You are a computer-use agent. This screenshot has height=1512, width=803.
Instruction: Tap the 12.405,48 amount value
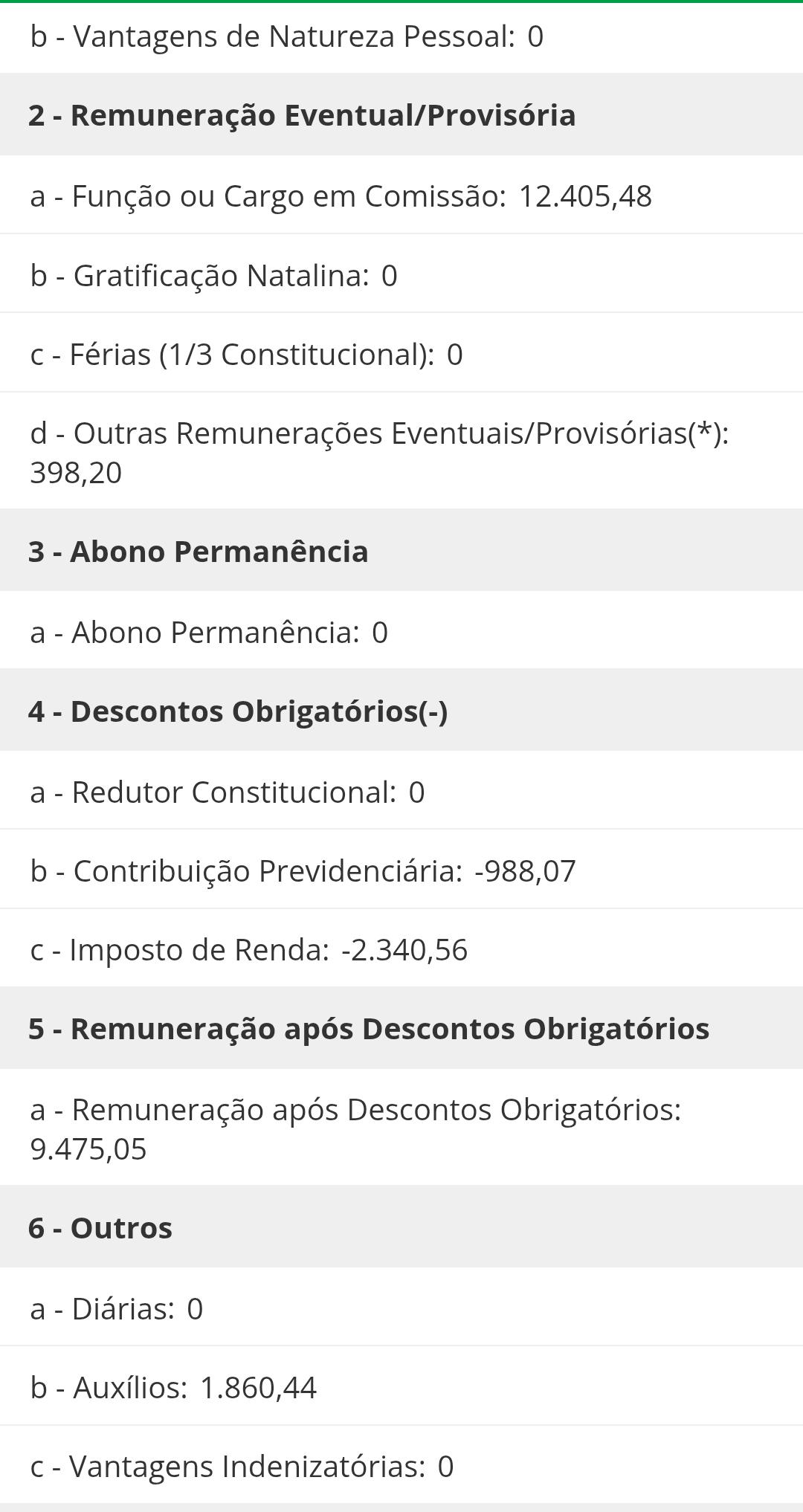click(585, 196)
